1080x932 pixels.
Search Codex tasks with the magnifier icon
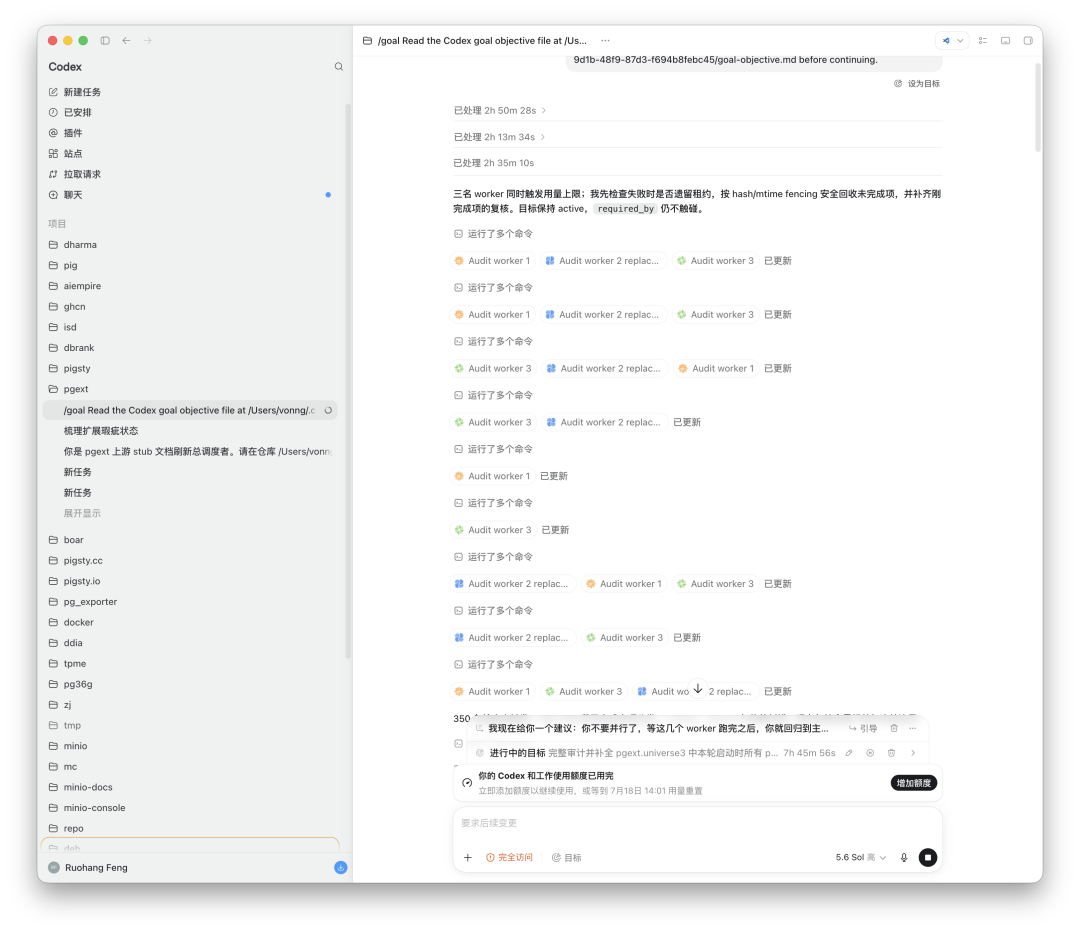click(338, 67)
